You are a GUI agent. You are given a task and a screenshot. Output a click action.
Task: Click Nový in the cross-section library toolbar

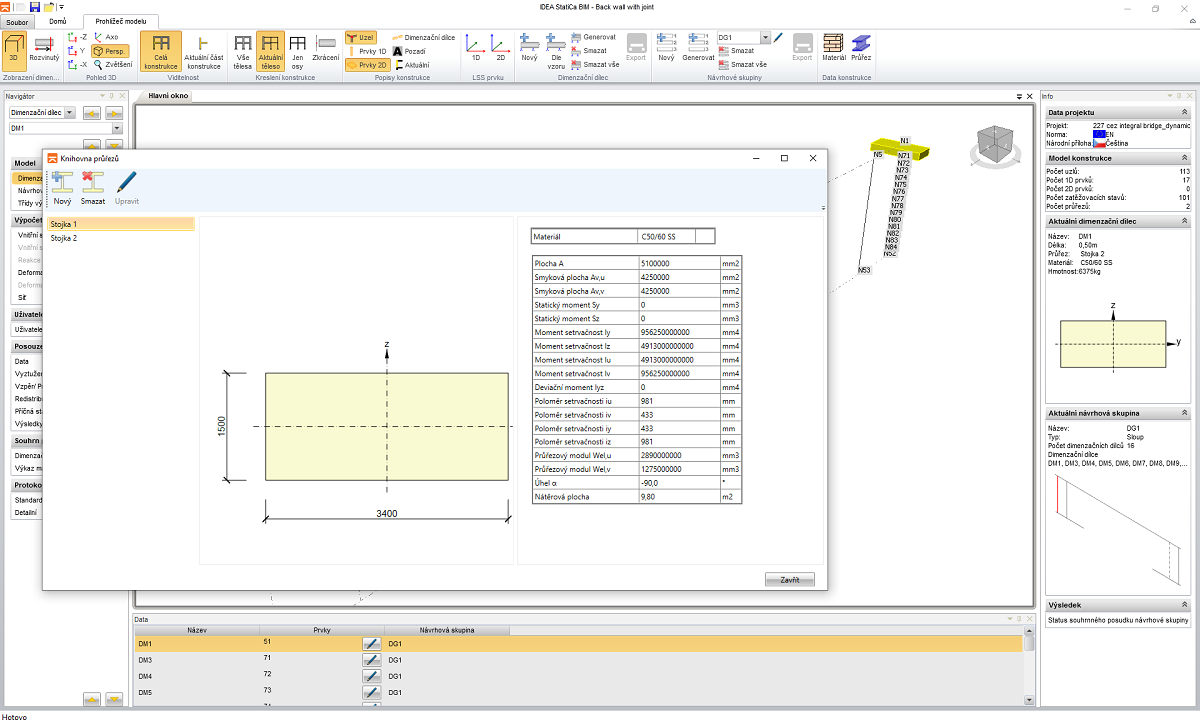tap(62, 187)
